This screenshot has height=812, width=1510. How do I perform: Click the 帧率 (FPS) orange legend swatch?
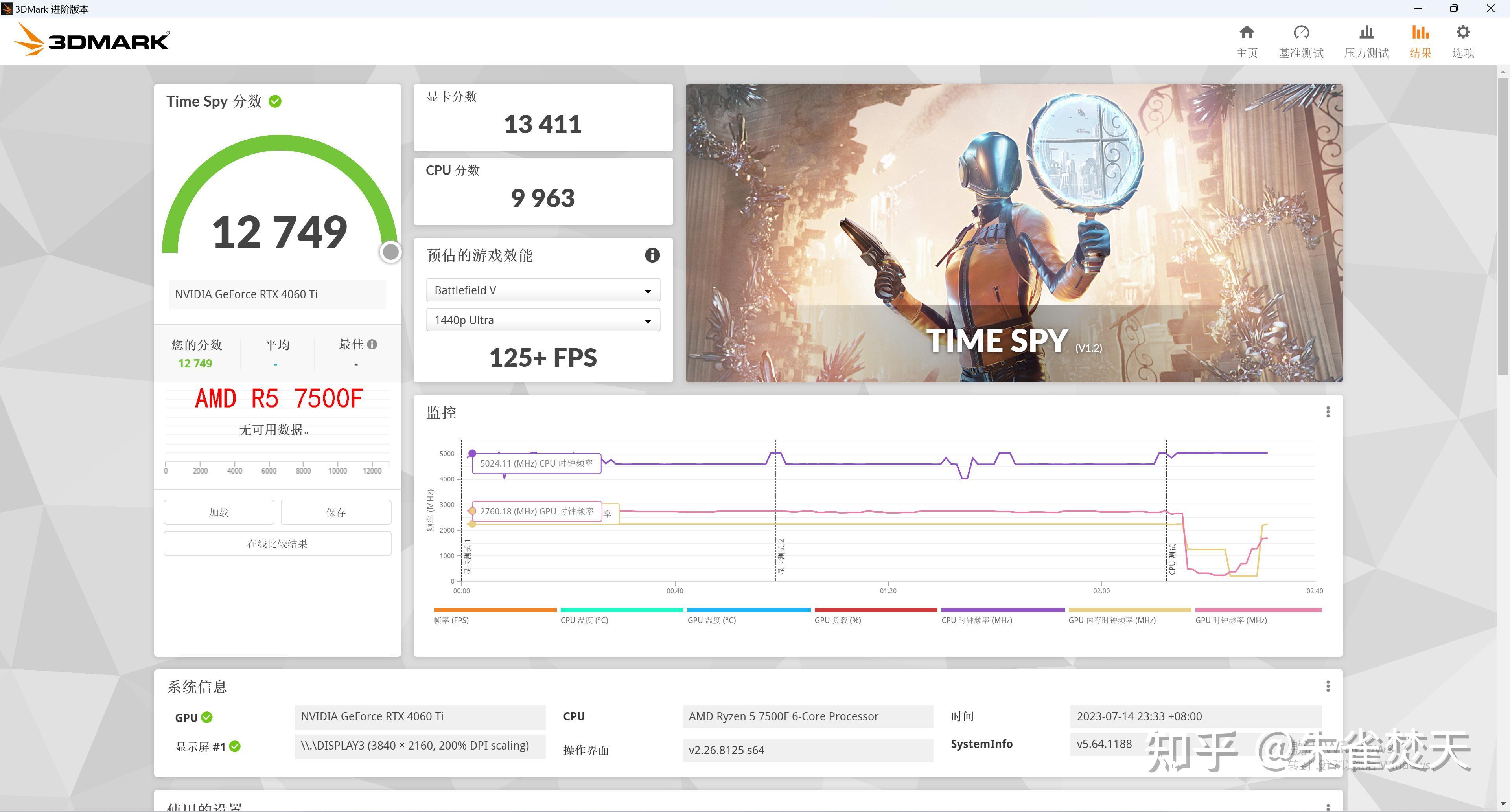click(494, 610)
